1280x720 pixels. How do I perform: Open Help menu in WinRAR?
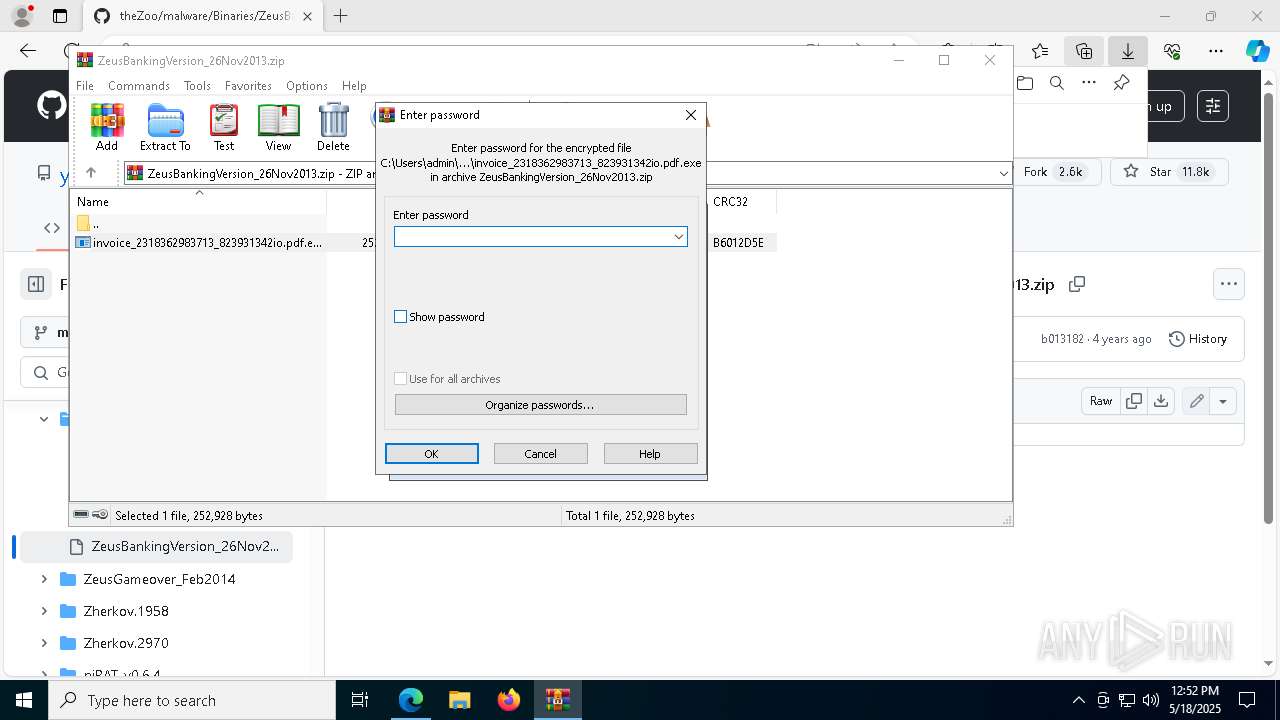[x=354, y=86]
